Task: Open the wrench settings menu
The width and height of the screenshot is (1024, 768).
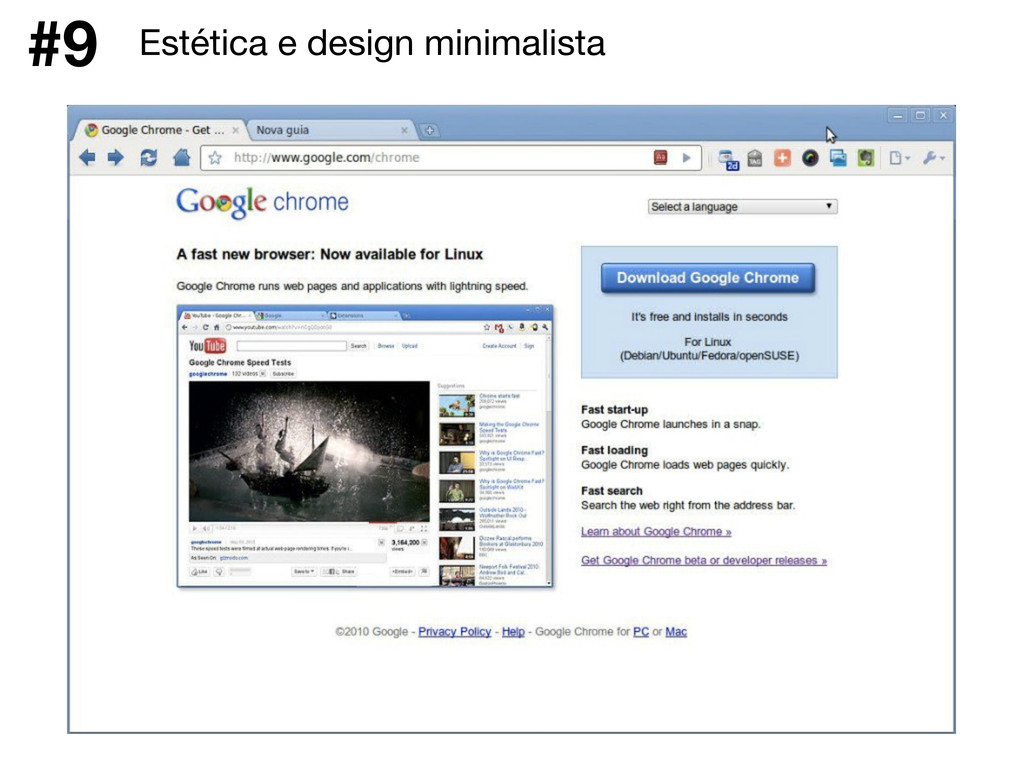Action: [x=934, y=157]
